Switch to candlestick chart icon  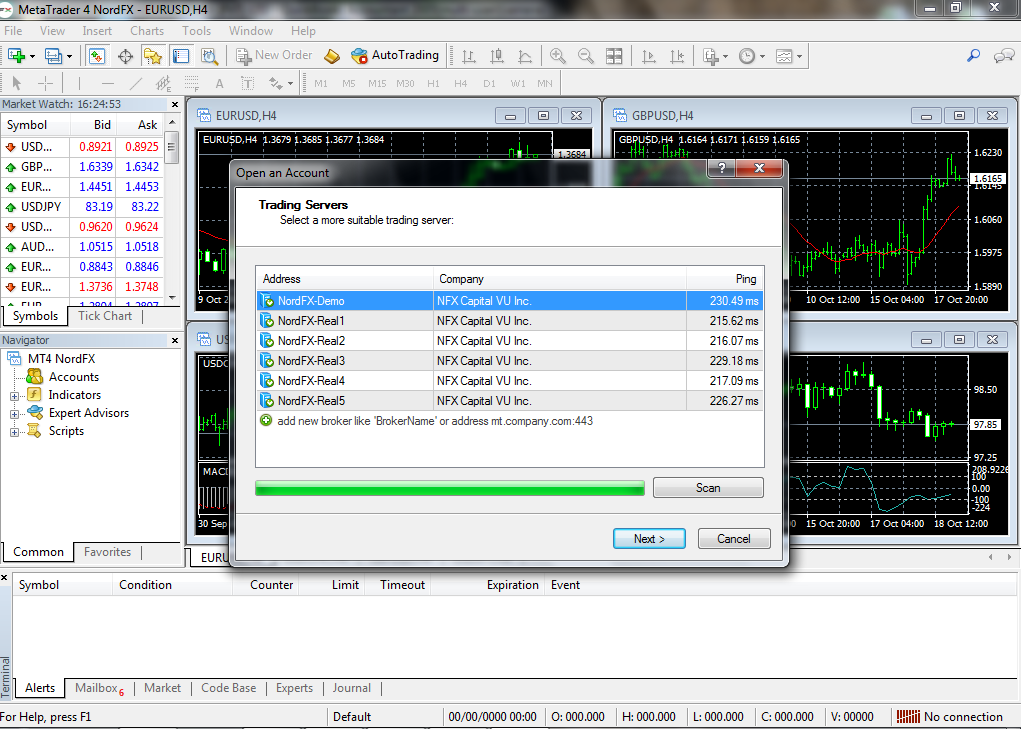coord(497,56)
